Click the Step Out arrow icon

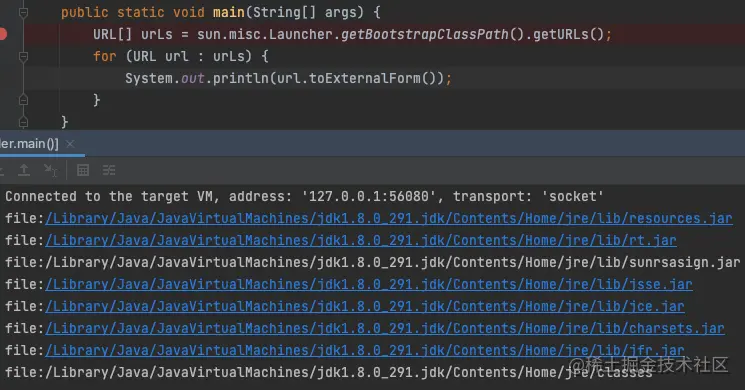click(24, 170)
